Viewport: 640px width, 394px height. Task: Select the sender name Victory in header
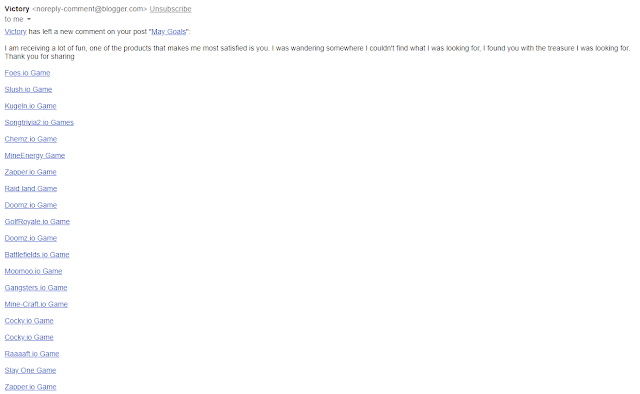(x=17, y=9)
